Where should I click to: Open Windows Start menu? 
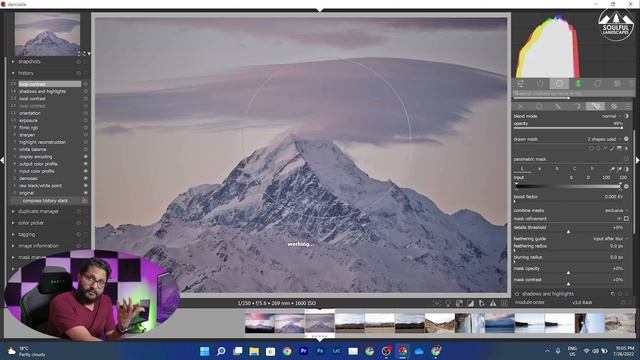click(204, 351)
